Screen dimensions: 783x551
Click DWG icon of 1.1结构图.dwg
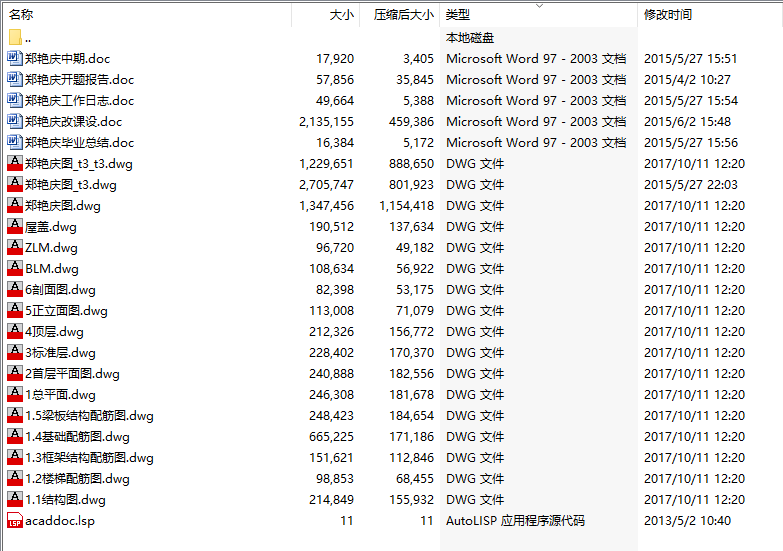point(15,499)
